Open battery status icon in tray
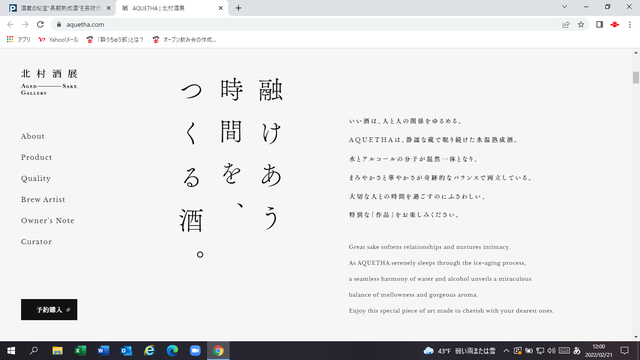 pyautogui.click(x=529, y=351)
